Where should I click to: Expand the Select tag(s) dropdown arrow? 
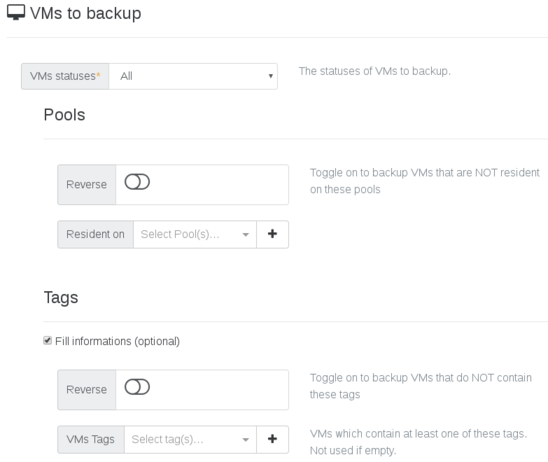tap(246, 440)
